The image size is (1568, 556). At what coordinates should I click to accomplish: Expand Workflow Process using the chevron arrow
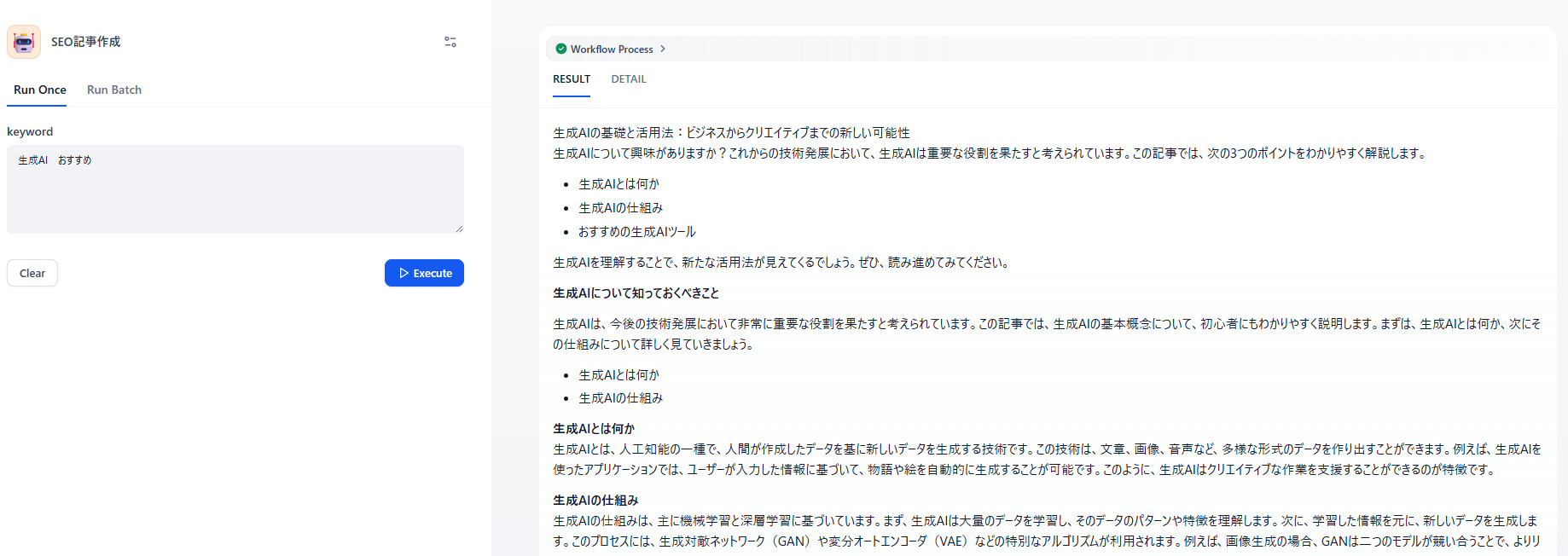[x=663, y=49]
